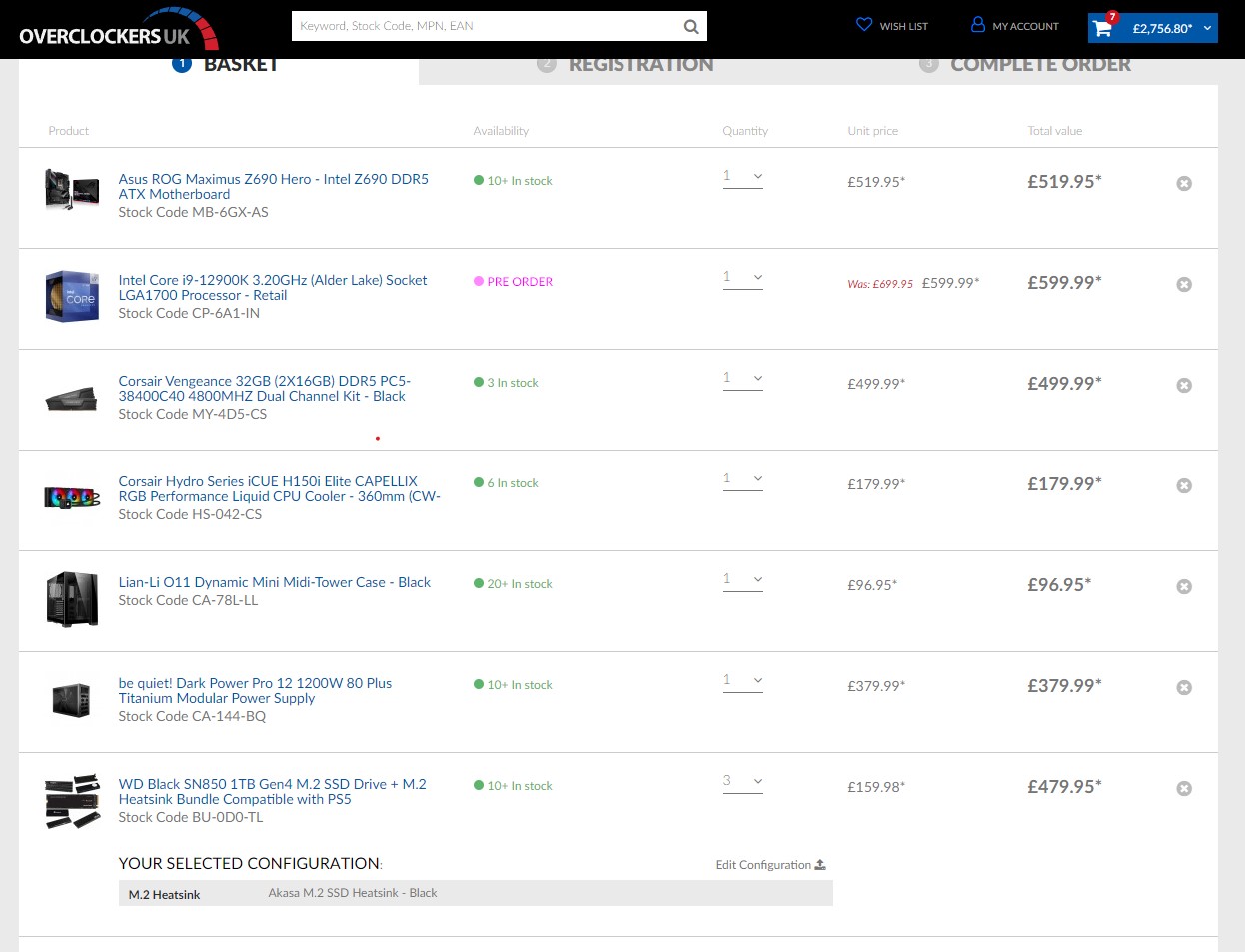Click the 'M.2 Heatsink' configuration label
This screenshot has height=952, width=1245.
point(164,895)
